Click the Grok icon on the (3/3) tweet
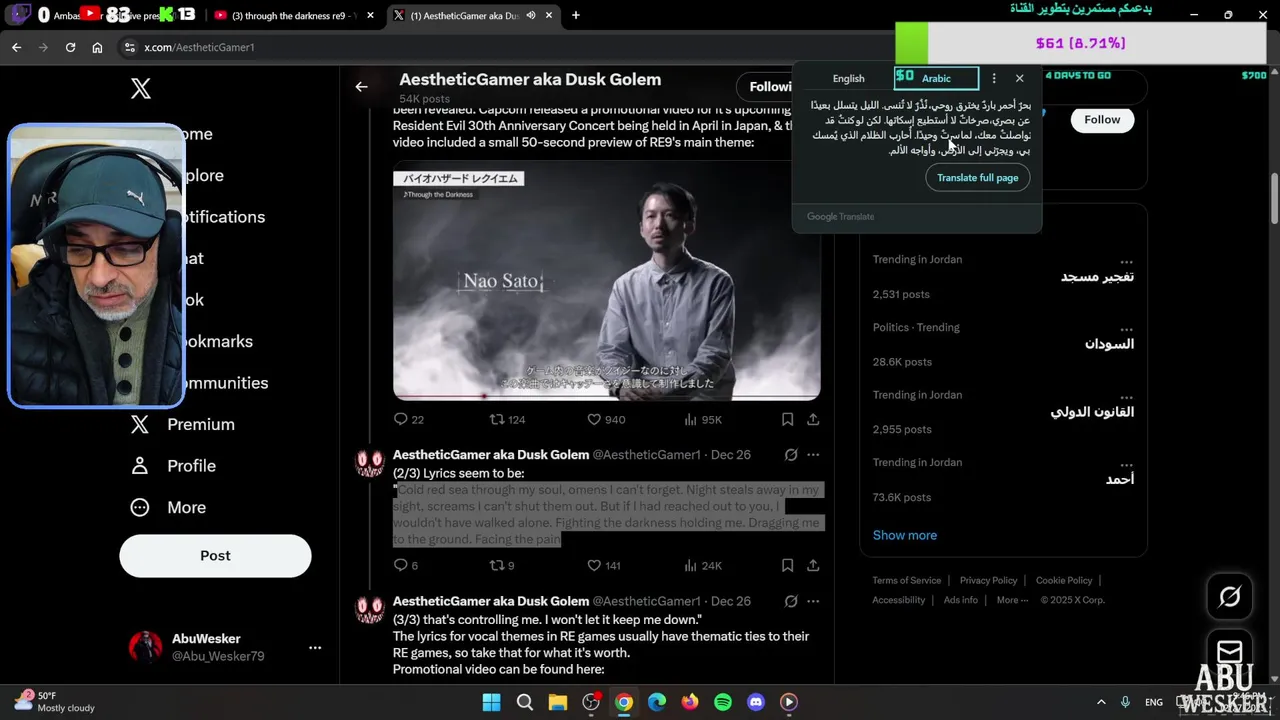 tap(791, 601)
